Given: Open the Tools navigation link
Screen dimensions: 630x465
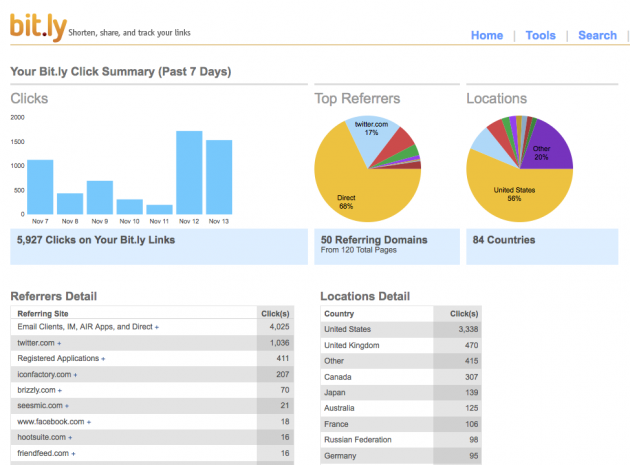Looking at the screenshot, I should (x=540, y=35).
